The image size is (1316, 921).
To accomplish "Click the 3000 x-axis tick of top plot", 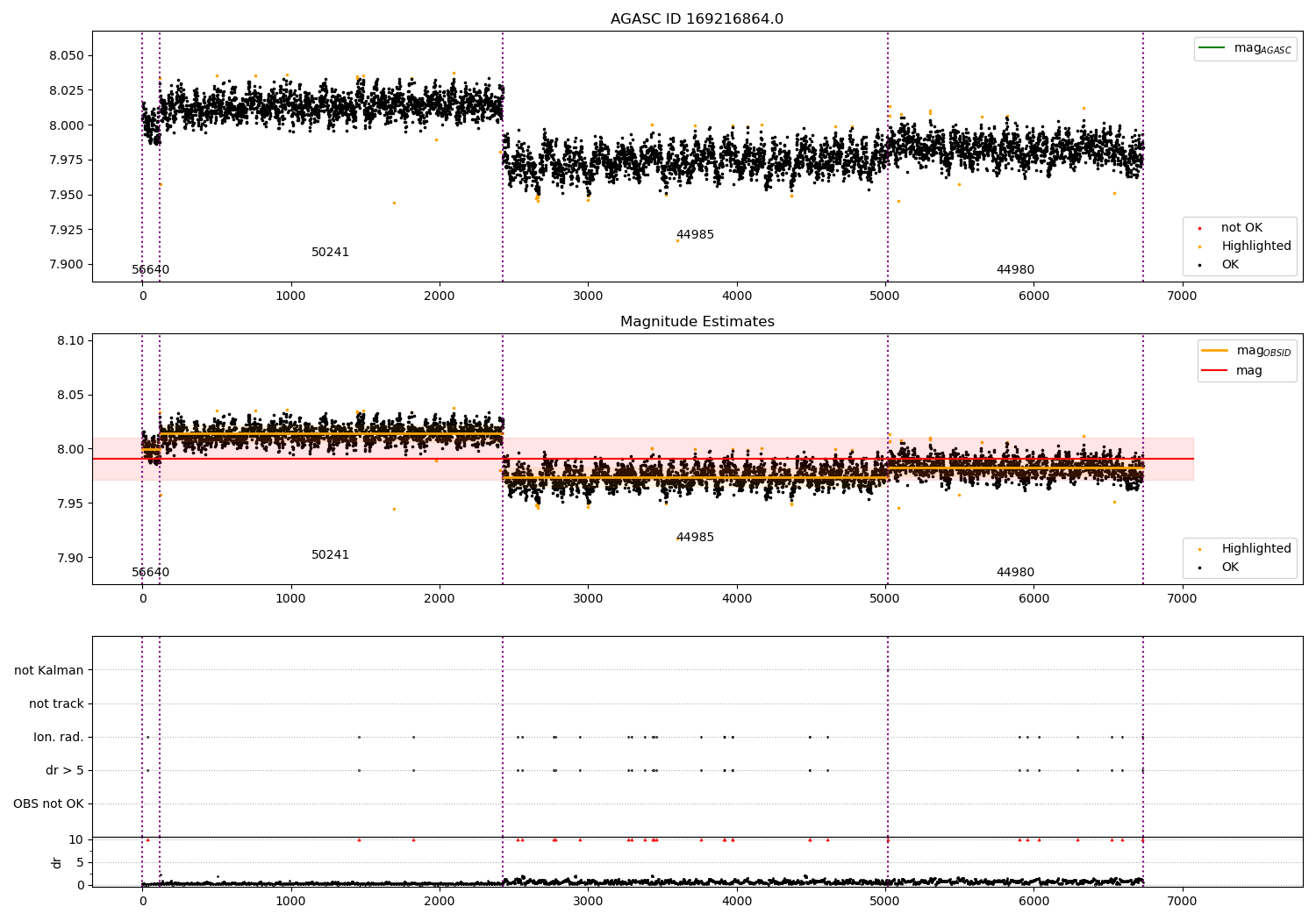I will click(588, 296).
